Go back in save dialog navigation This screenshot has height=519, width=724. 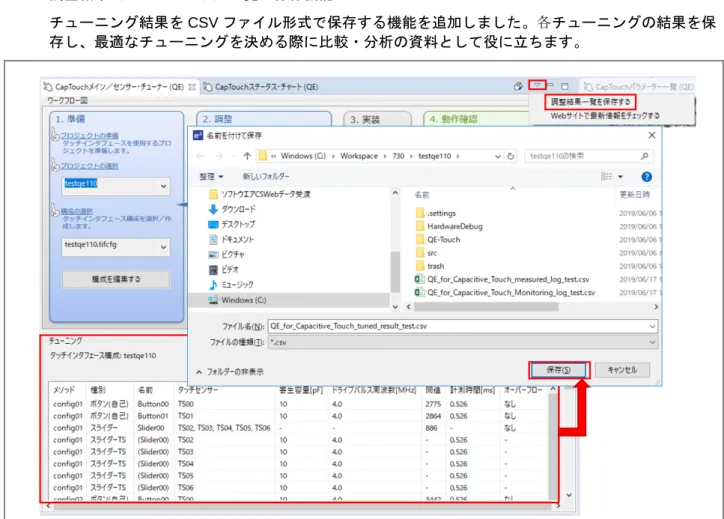[200, 156]
